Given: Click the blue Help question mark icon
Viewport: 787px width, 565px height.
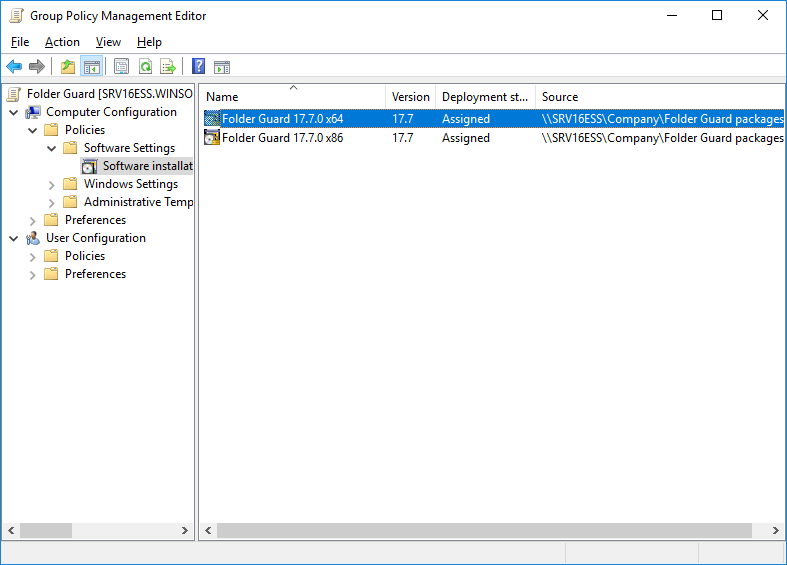Looking at the screenshot, I should (x=199, y=66).
